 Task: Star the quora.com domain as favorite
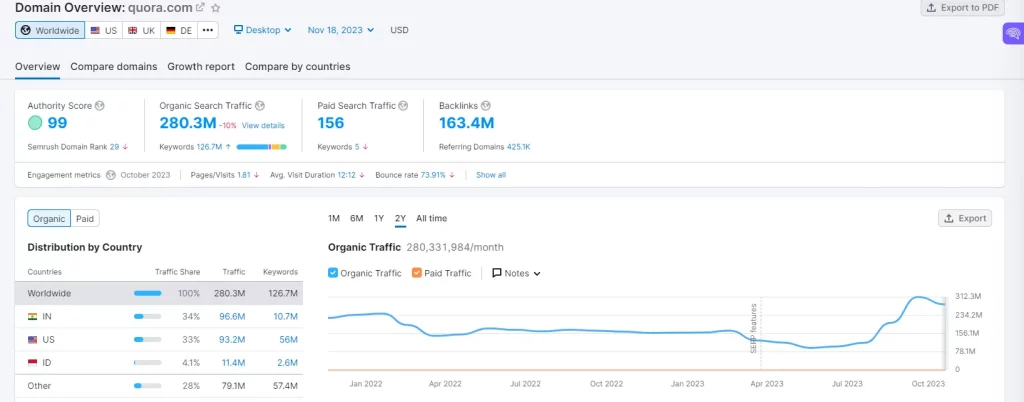pyautogui.click(x=216, y=8)
